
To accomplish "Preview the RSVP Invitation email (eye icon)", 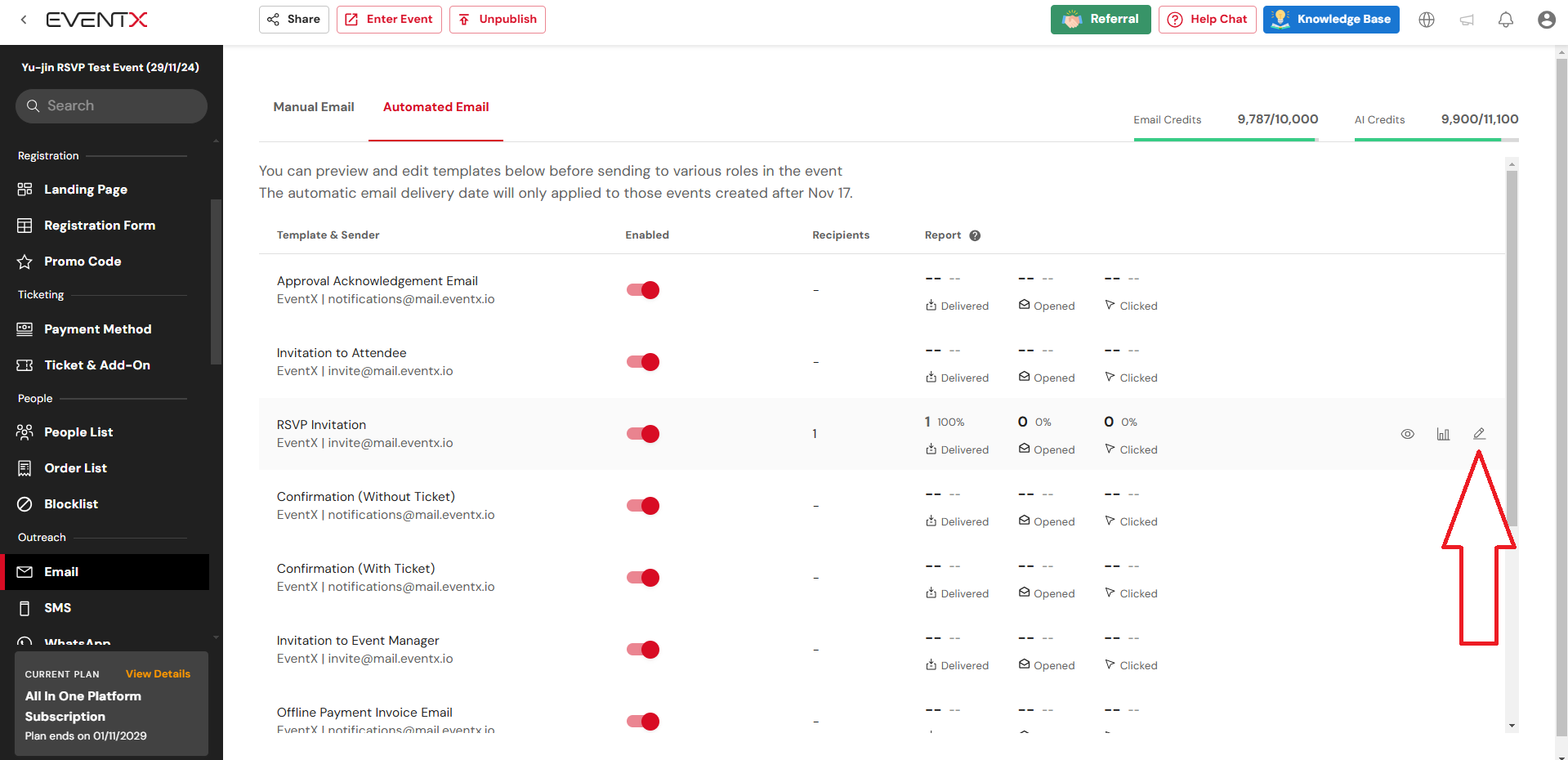I will [1407, 434].
